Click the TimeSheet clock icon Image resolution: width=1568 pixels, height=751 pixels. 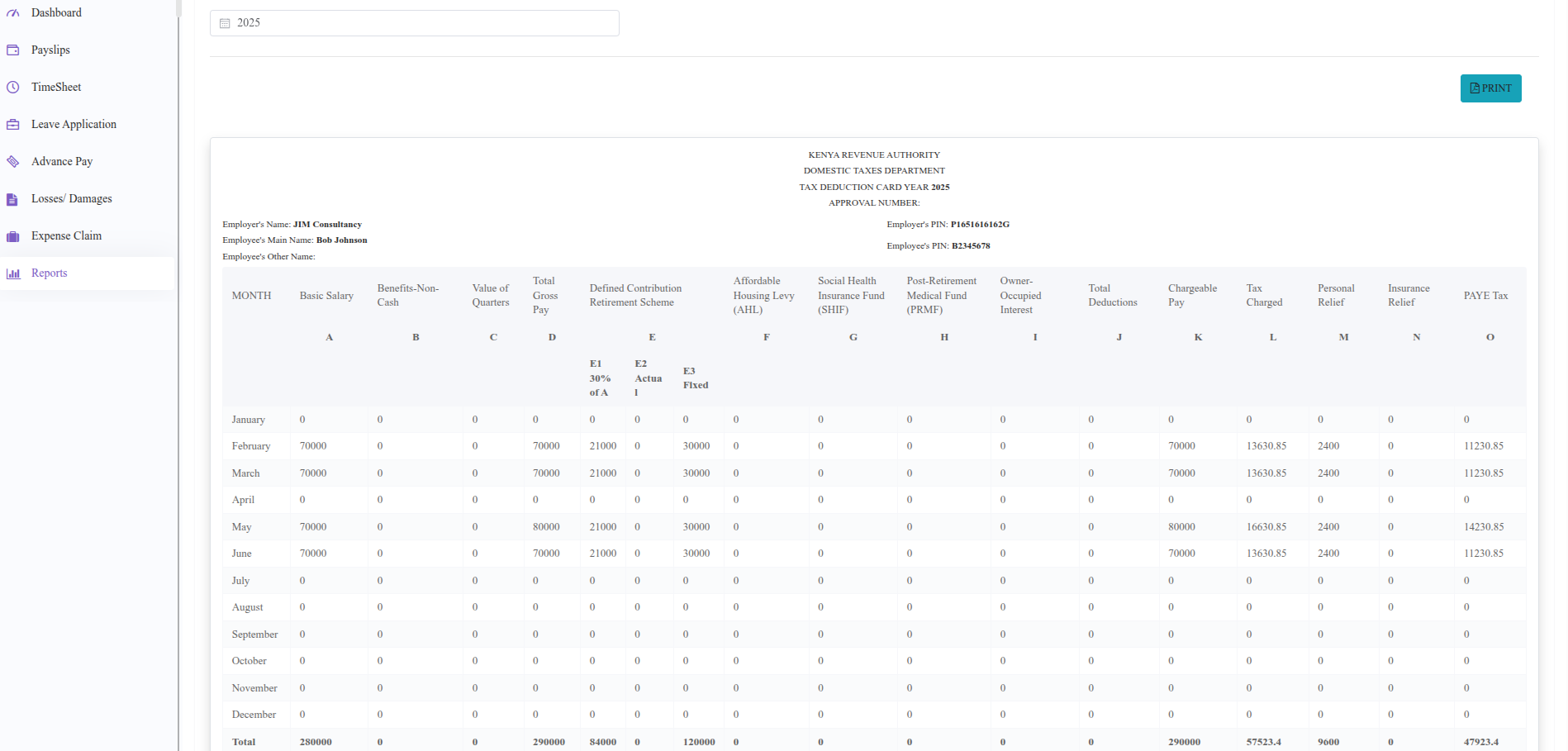tap(13, 88)
